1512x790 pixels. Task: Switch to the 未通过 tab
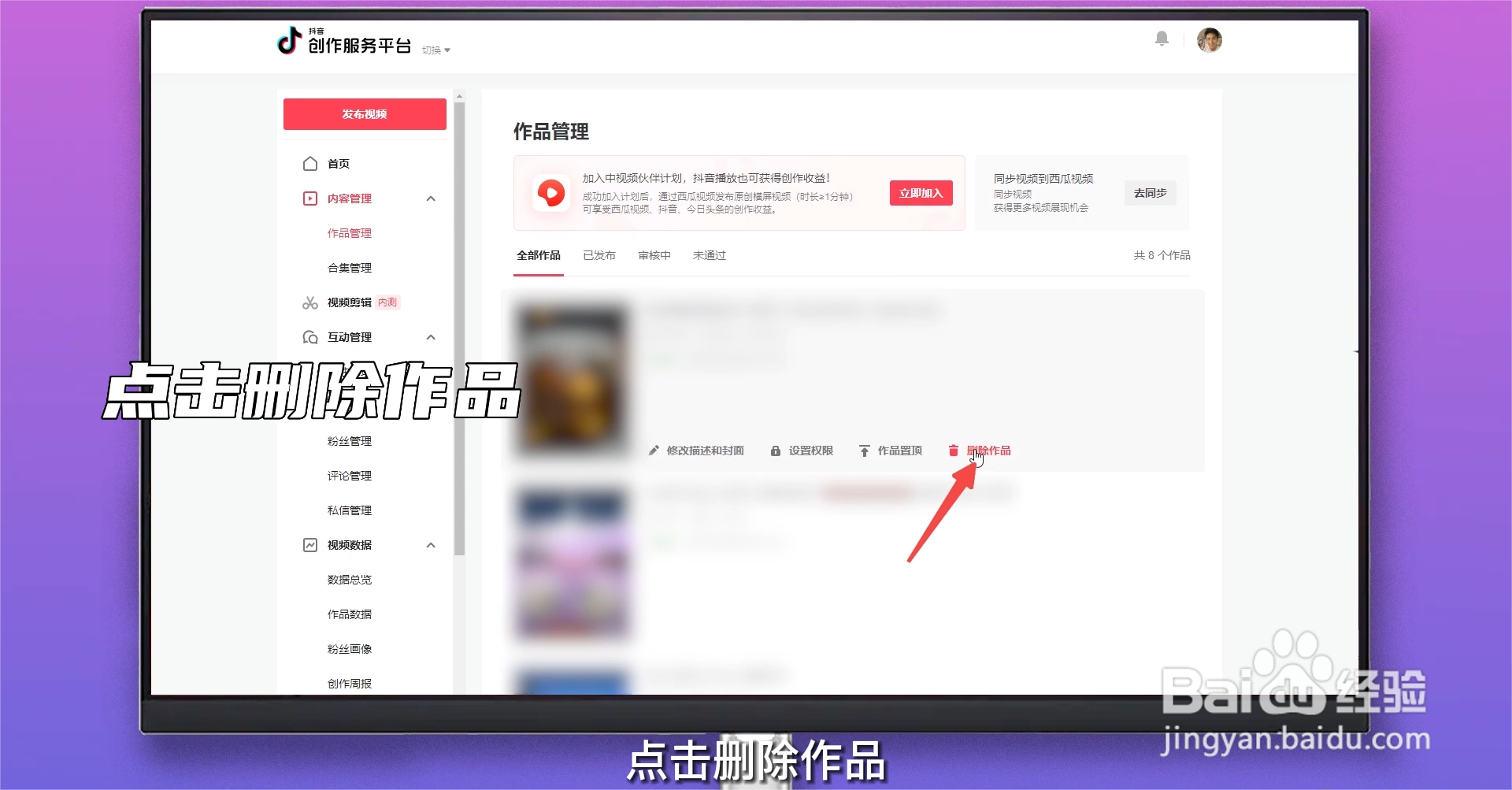(710, 255)
